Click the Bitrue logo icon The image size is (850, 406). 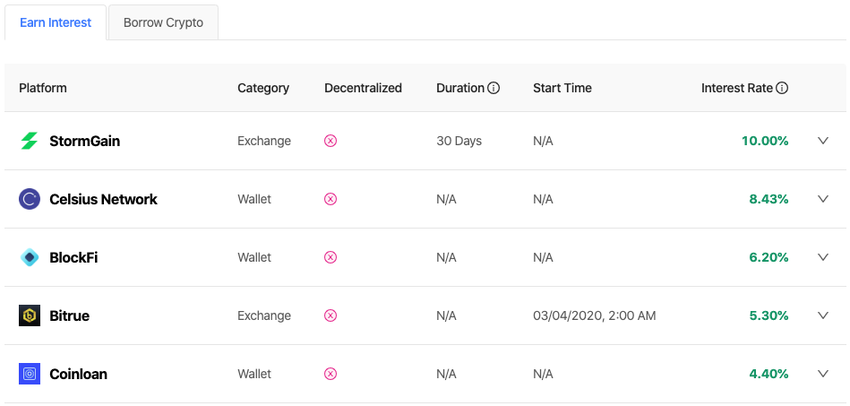click(x=29, y=316)
